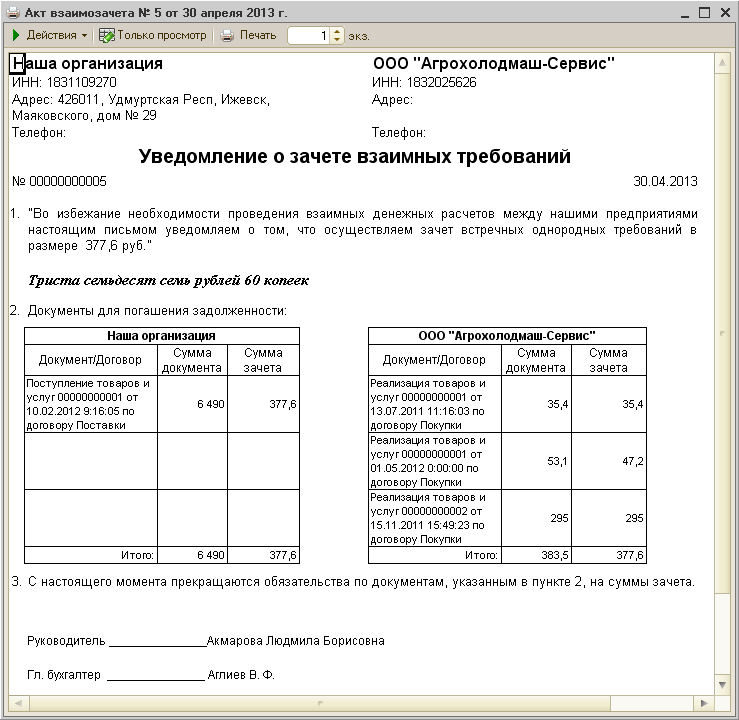This screenshot has height=720, width=739.
Task: Click the Адрес: 426011, Удмуртская Респ line
Action: pyautogui.click(x=140, y=100)
